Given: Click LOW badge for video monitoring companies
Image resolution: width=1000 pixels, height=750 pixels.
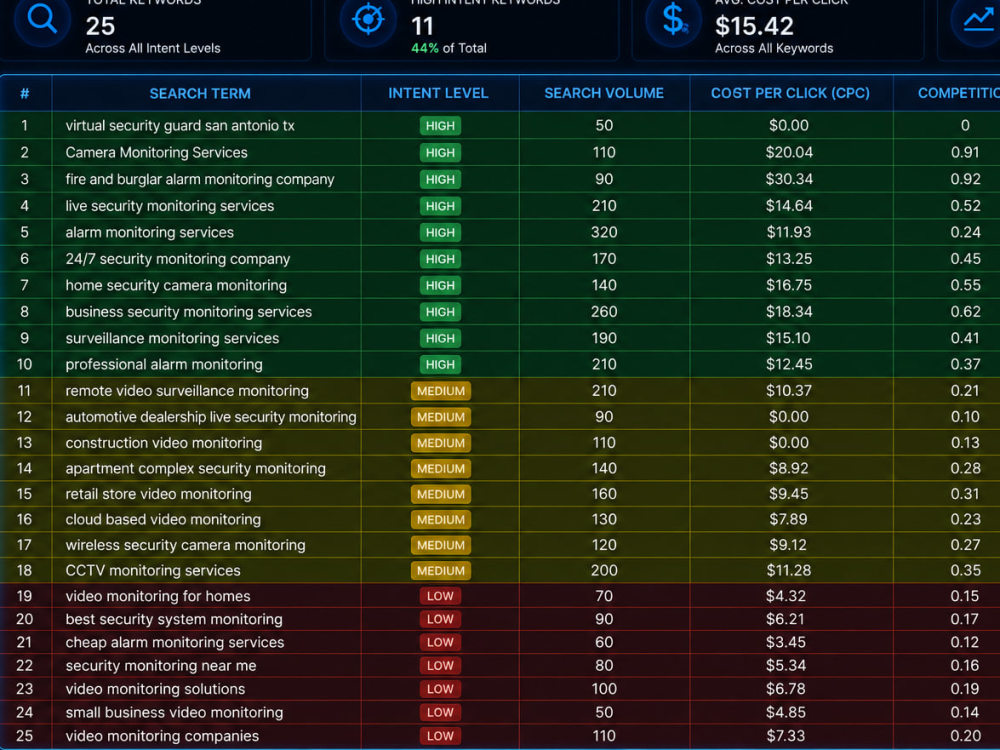Looking at the screenshot, I should click(x=440, y=736).
